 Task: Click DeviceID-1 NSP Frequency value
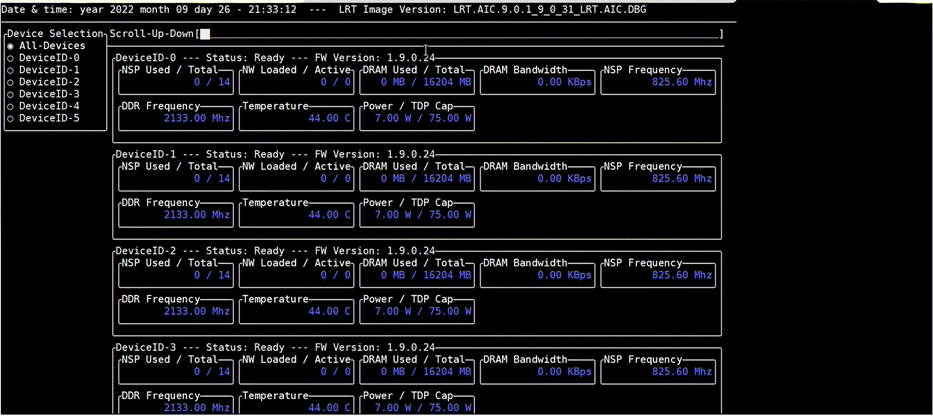pos(682,179)
